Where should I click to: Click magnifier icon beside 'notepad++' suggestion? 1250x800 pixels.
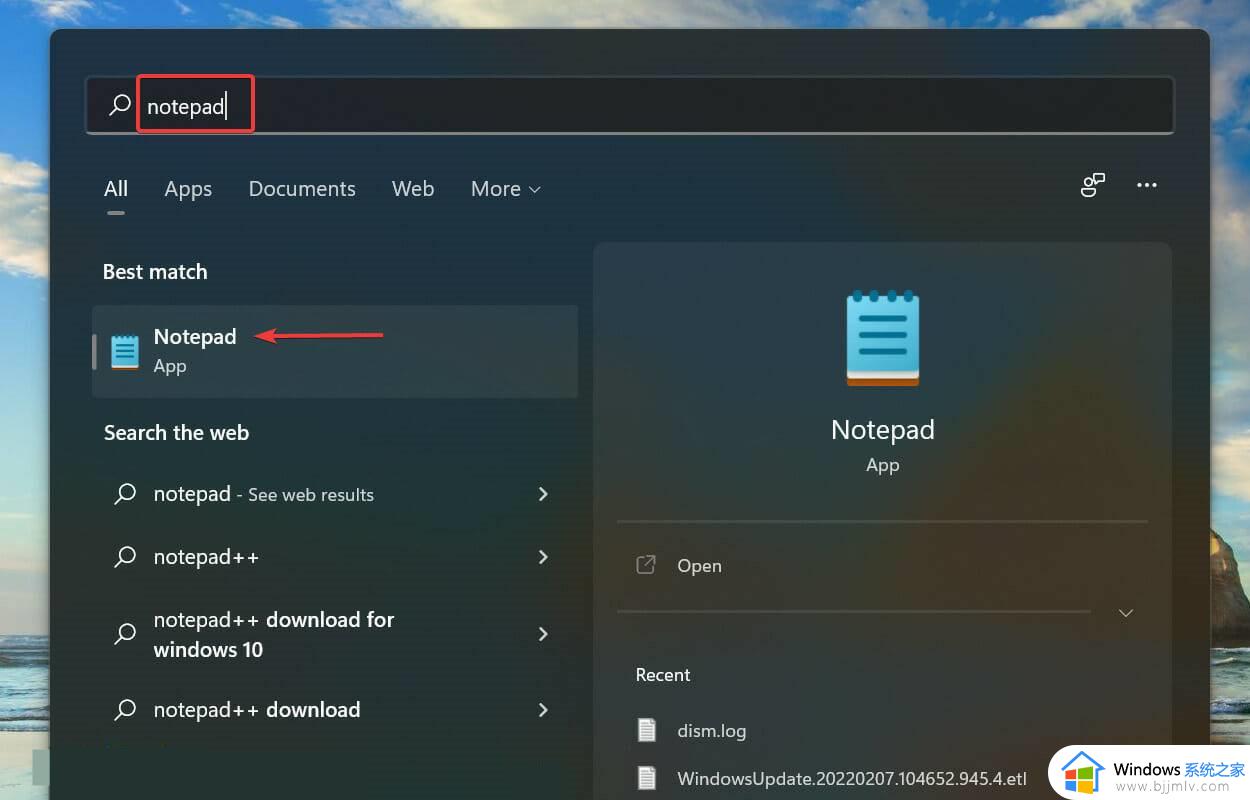(x=125, y=557)
